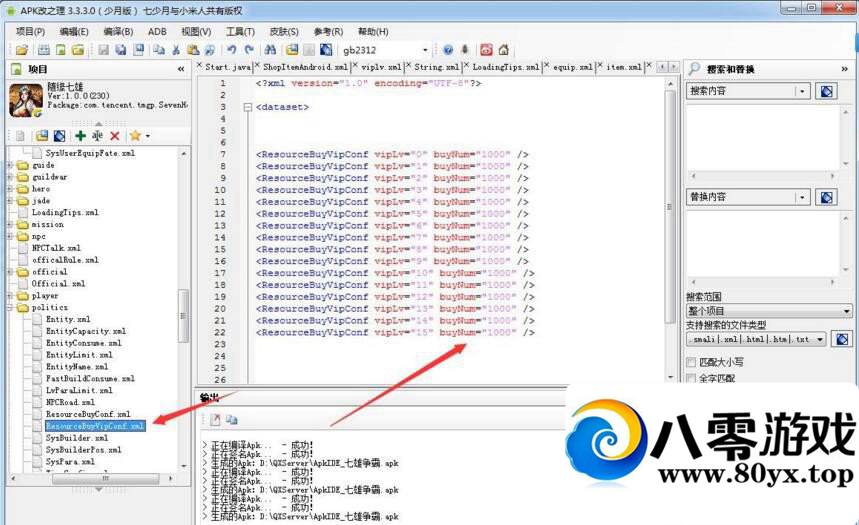Image resolution: width=859 pixels, height=525 pixels.
Task: Click the rename icon in project toolbar
Action: pyautogui.click(x=97, y=135)
